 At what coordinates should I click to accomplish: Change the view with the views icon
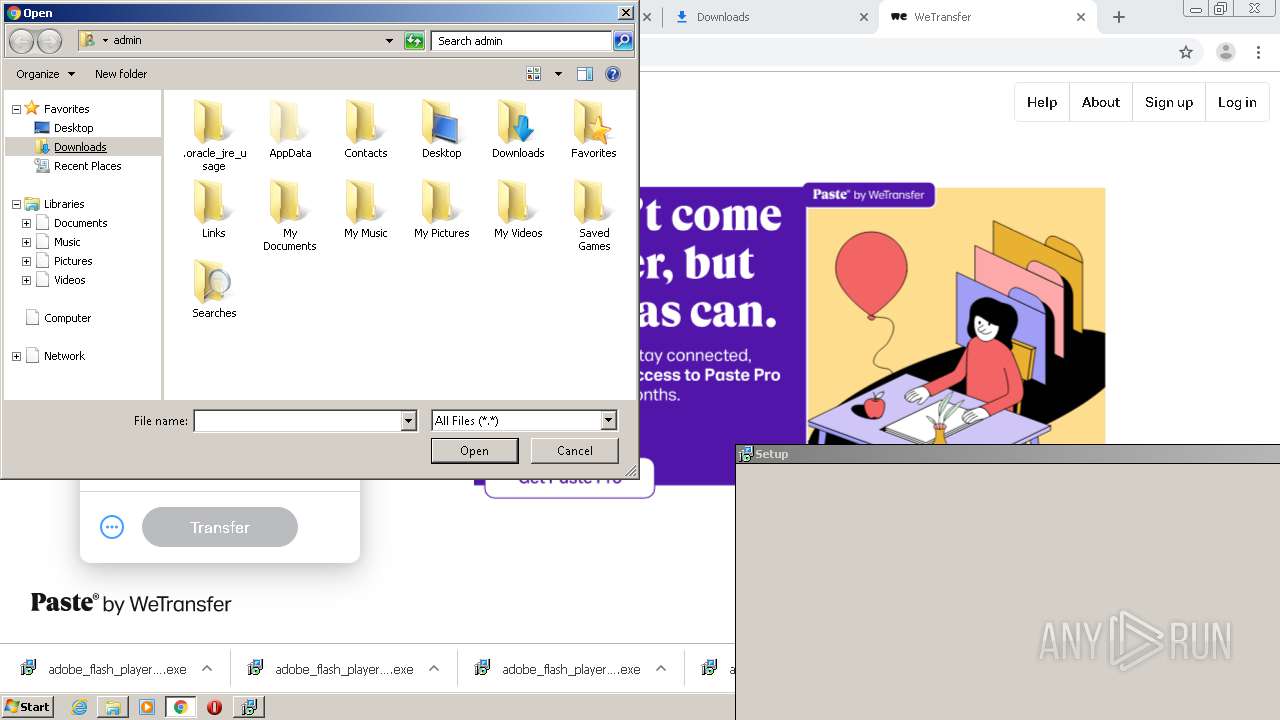pos(534,74)
